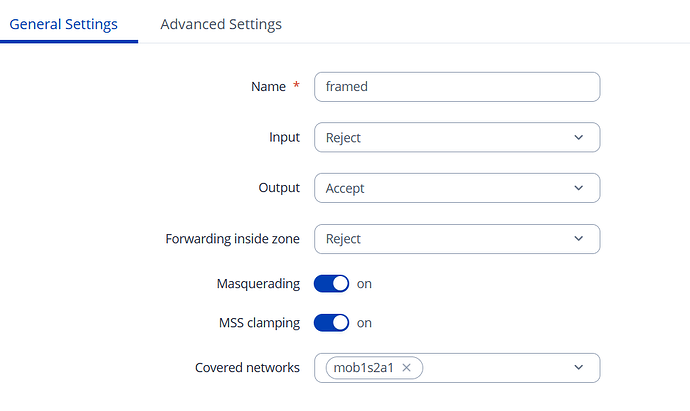Screen dimensions: 690x411
Task: Disable the Masquerading switch
Action: click(331, 283)
